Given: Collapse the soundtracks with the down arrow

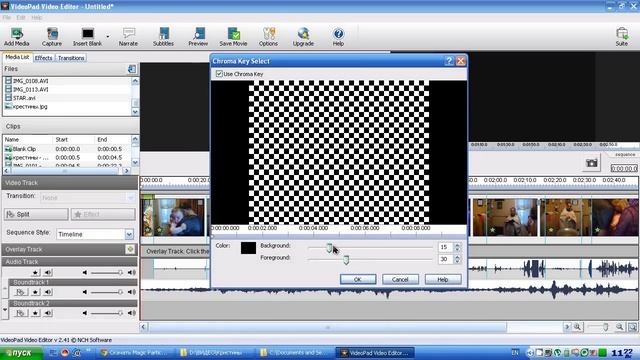Looking at the screenshot, I should coord(5,310).
